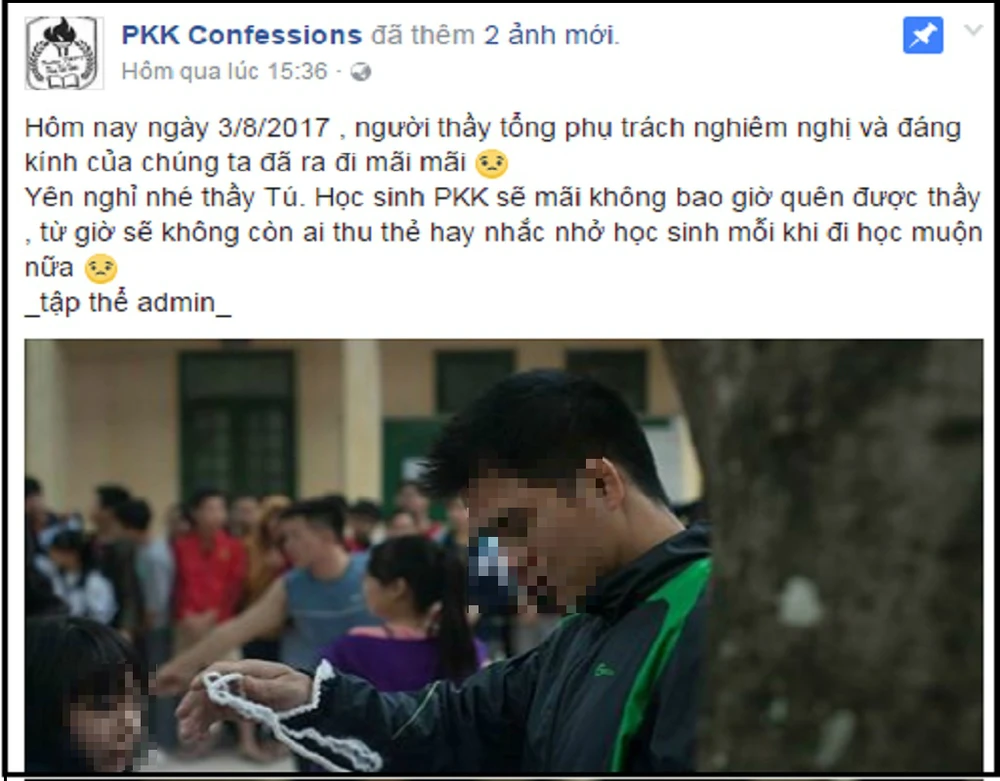Click the date 3/8/2017 in post text
The image size is (1000, 781).
274,128
